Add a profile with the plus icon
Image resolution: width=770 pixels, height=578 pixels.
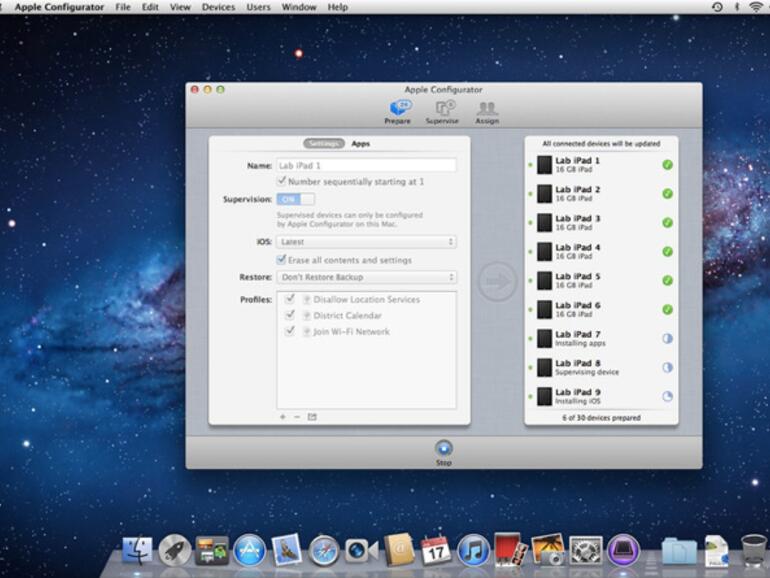(x=282, y=417)
